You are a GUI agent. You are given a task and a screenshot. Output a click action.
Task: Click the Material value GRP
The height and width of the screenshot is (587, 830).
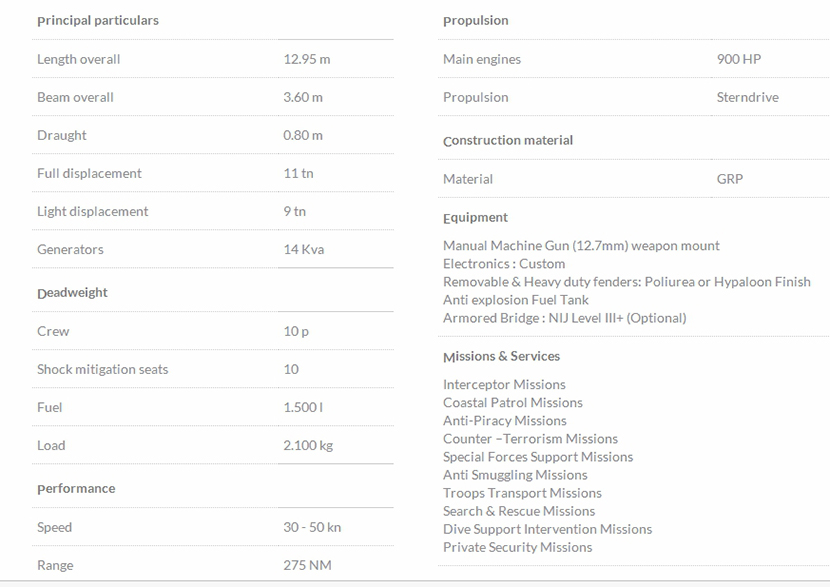click(730, 180)
